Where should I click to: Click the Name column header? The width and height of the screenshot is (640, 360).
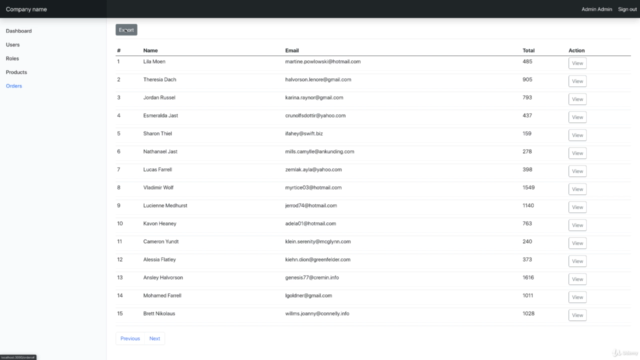click(x=151, y=51)
